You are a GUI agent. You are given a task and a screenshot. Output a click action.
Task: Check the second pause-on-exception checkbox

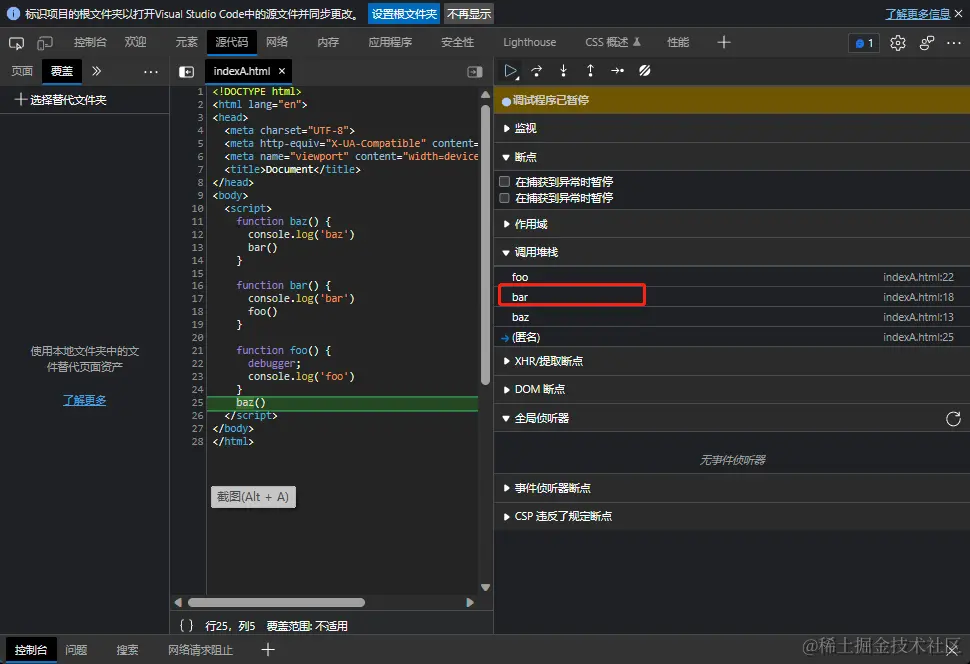(505, 198)
